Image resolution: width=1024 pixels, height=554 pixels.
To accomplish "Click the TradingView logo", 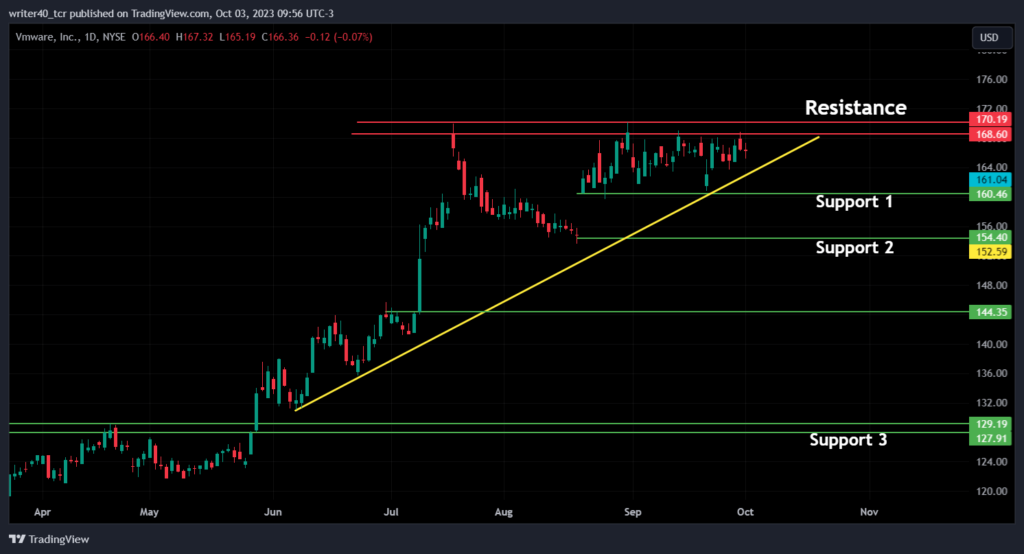I will click(x=49, y=539).
